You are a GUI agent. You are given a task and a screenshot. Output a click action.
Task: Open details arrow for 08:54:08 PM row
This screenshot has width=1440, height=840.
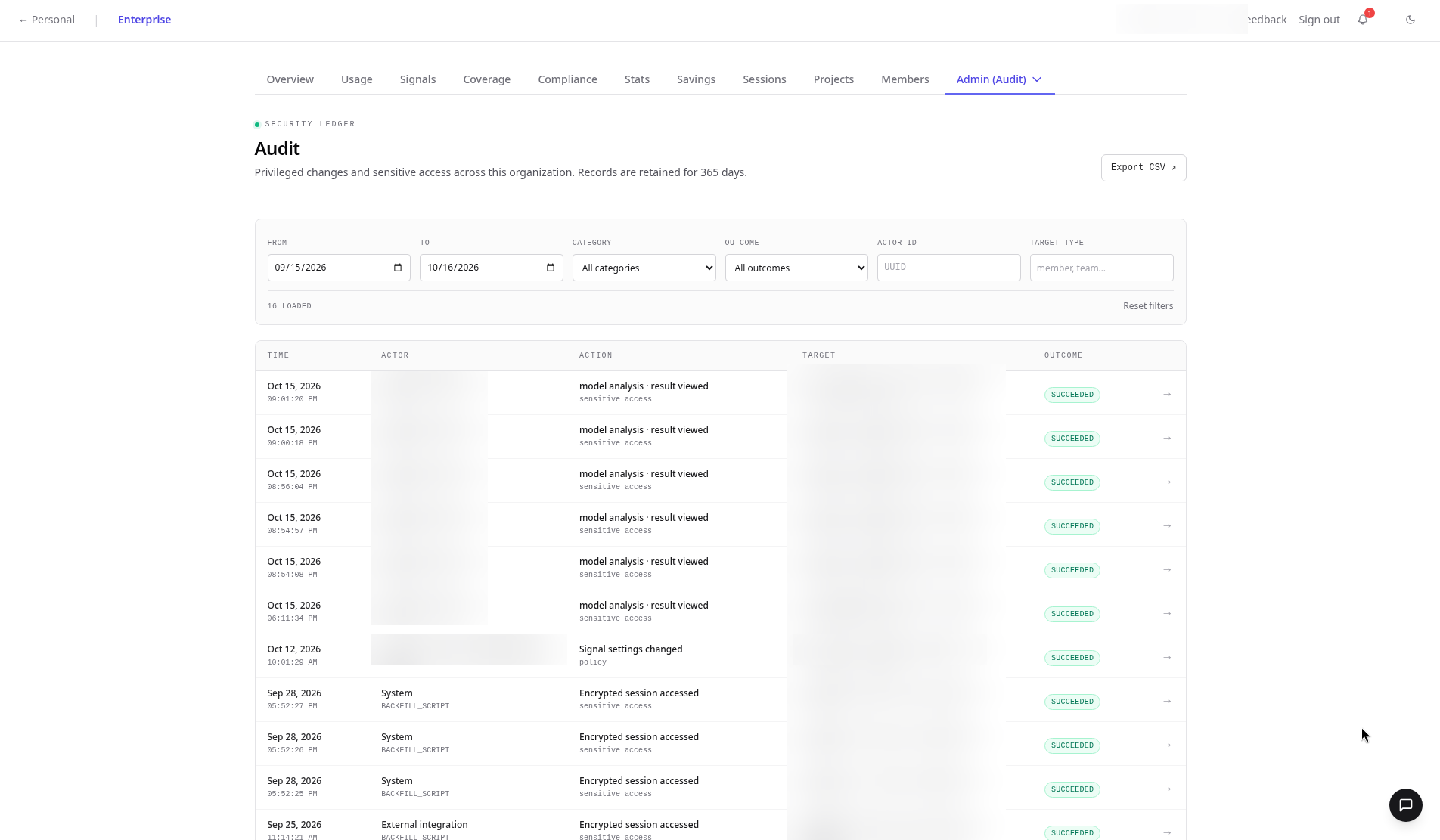pos(1167,569)
